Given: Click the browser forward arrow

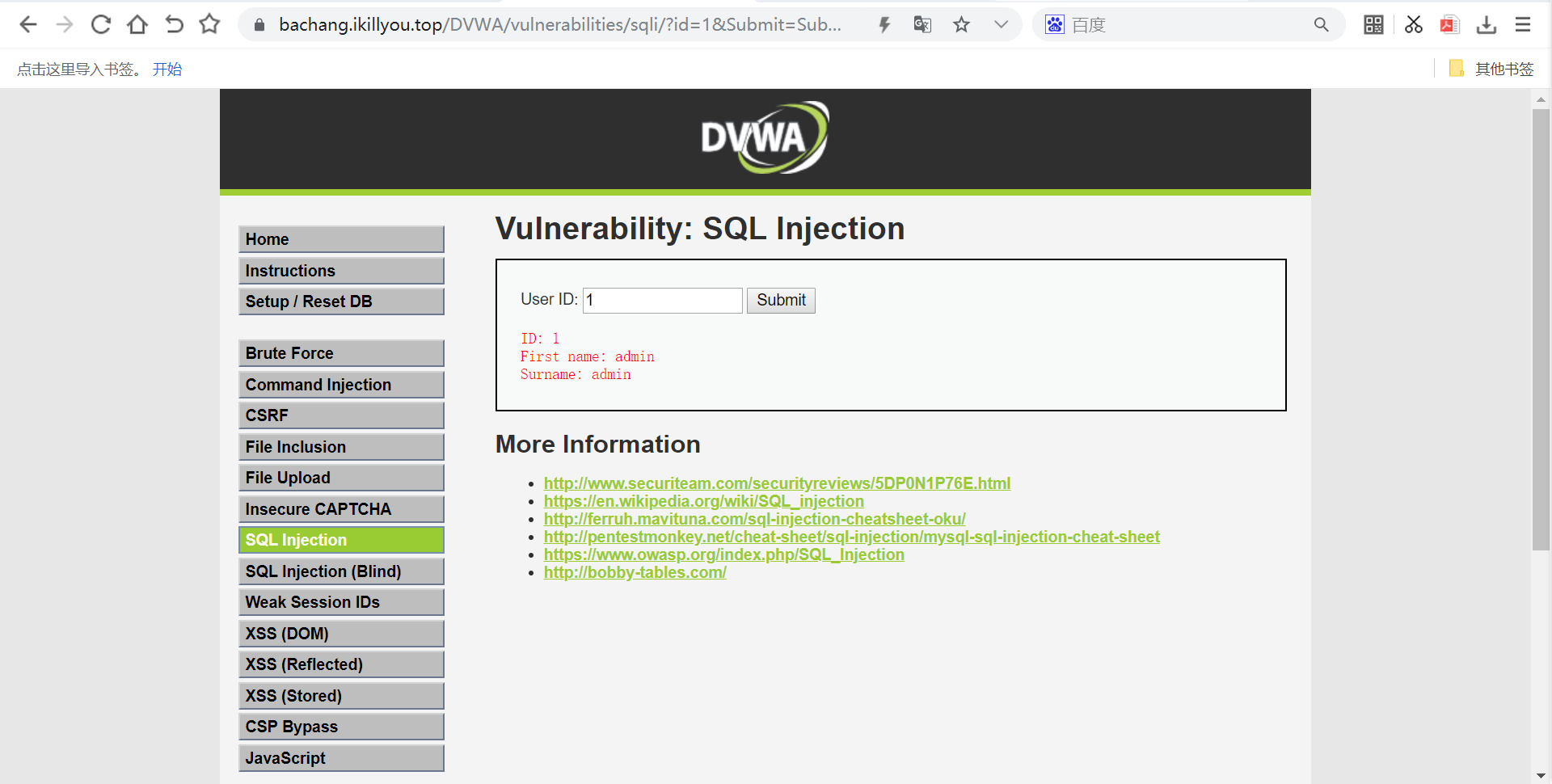Looking at the screenshot, I should [x=65, y=24].
